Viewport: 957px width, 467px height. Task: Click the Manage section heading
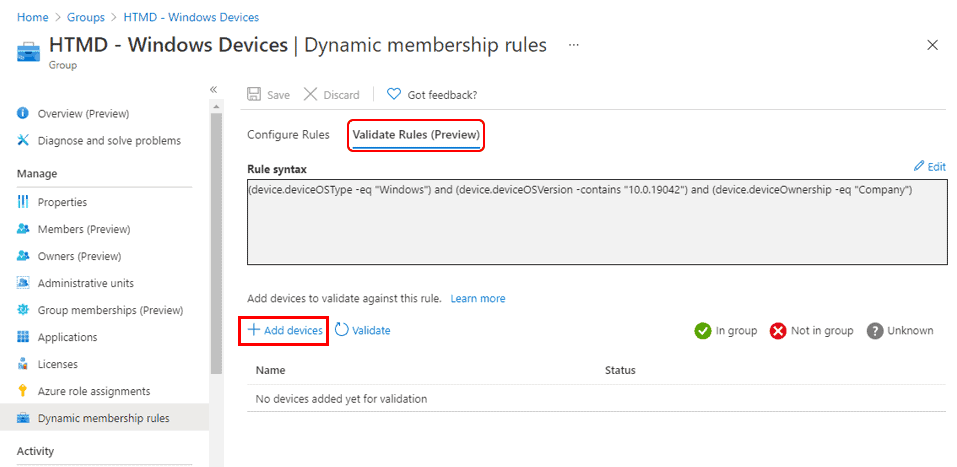[37, 174]
